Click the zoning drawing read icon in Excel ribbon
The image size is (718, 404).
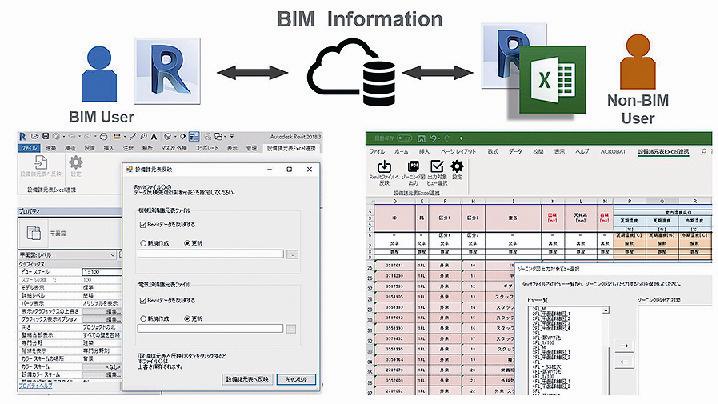pyautogui.click(x=413, y=166)
